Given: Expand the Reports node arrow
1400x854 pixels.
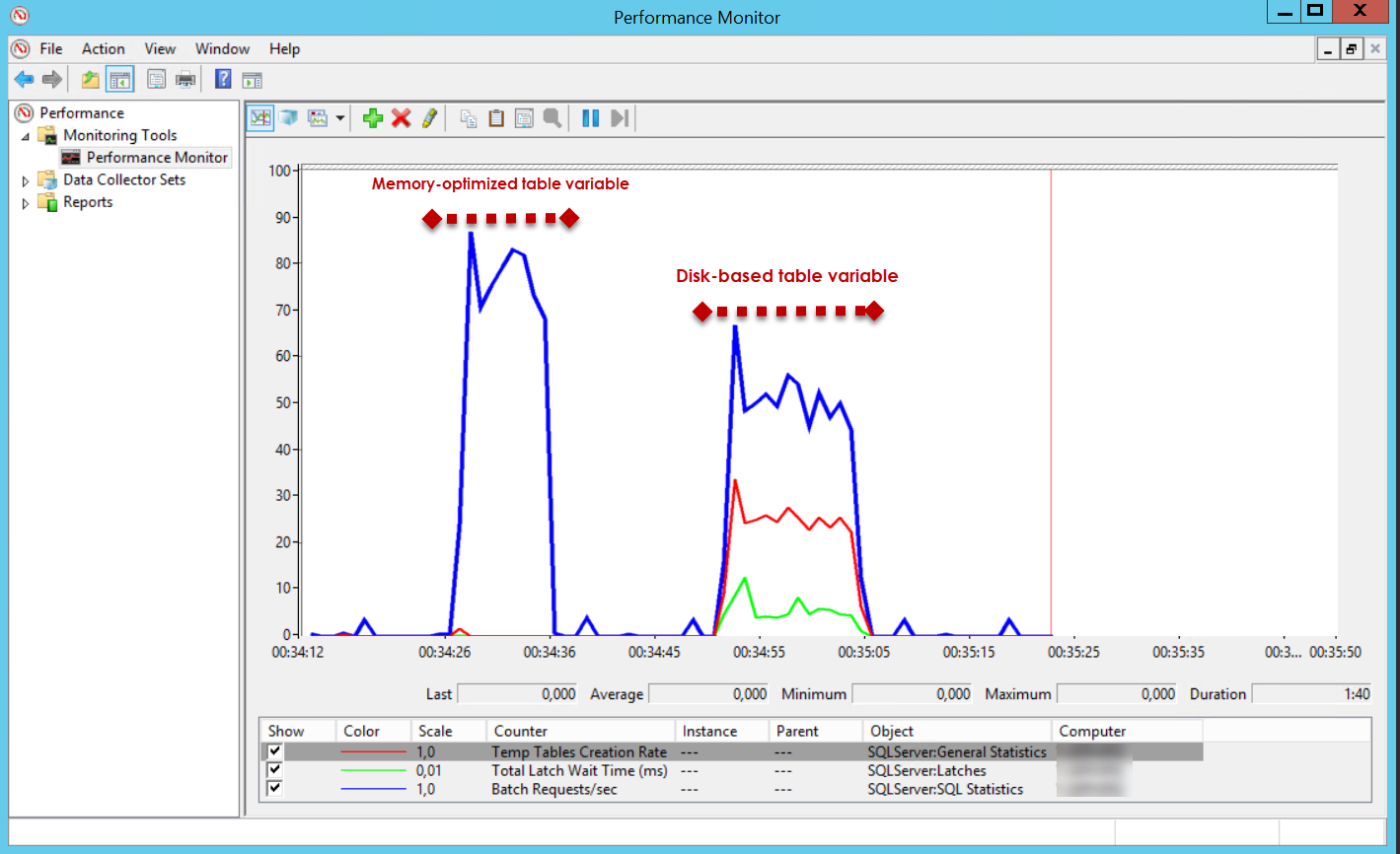Looking at the screenshot, I should [26, 203].
